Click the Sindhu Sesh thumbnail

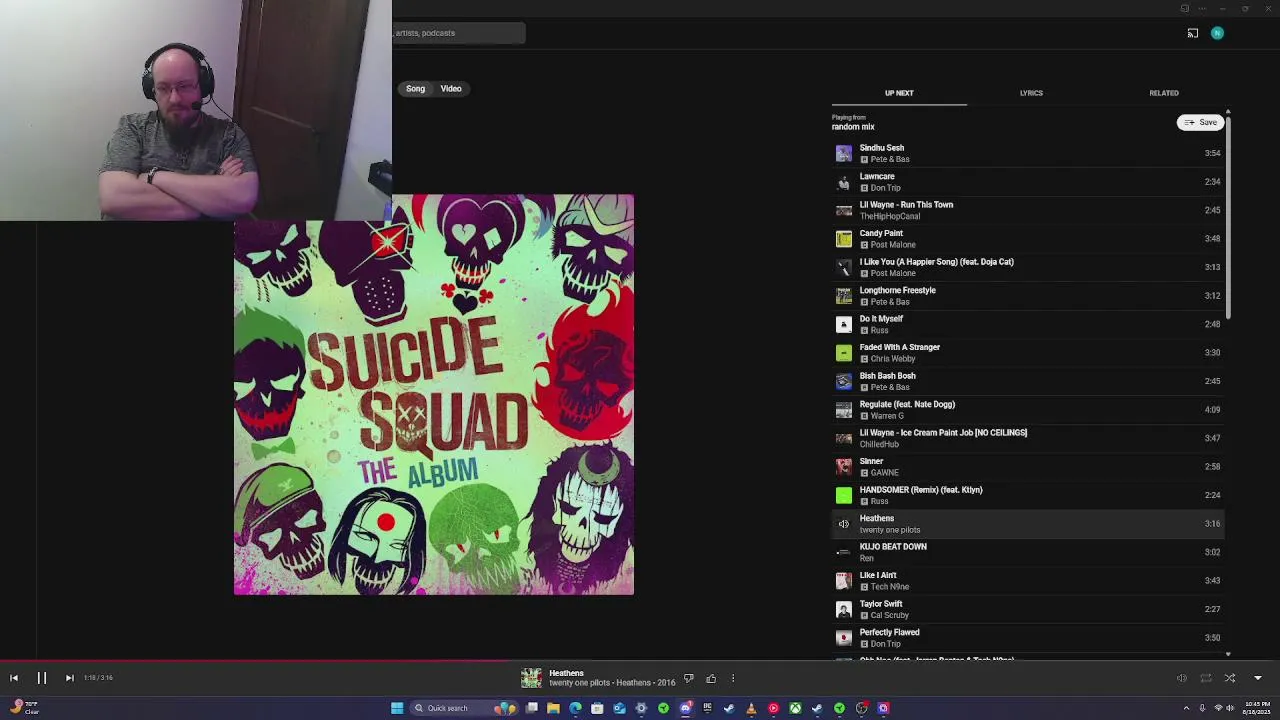click(x=844, y=153)
